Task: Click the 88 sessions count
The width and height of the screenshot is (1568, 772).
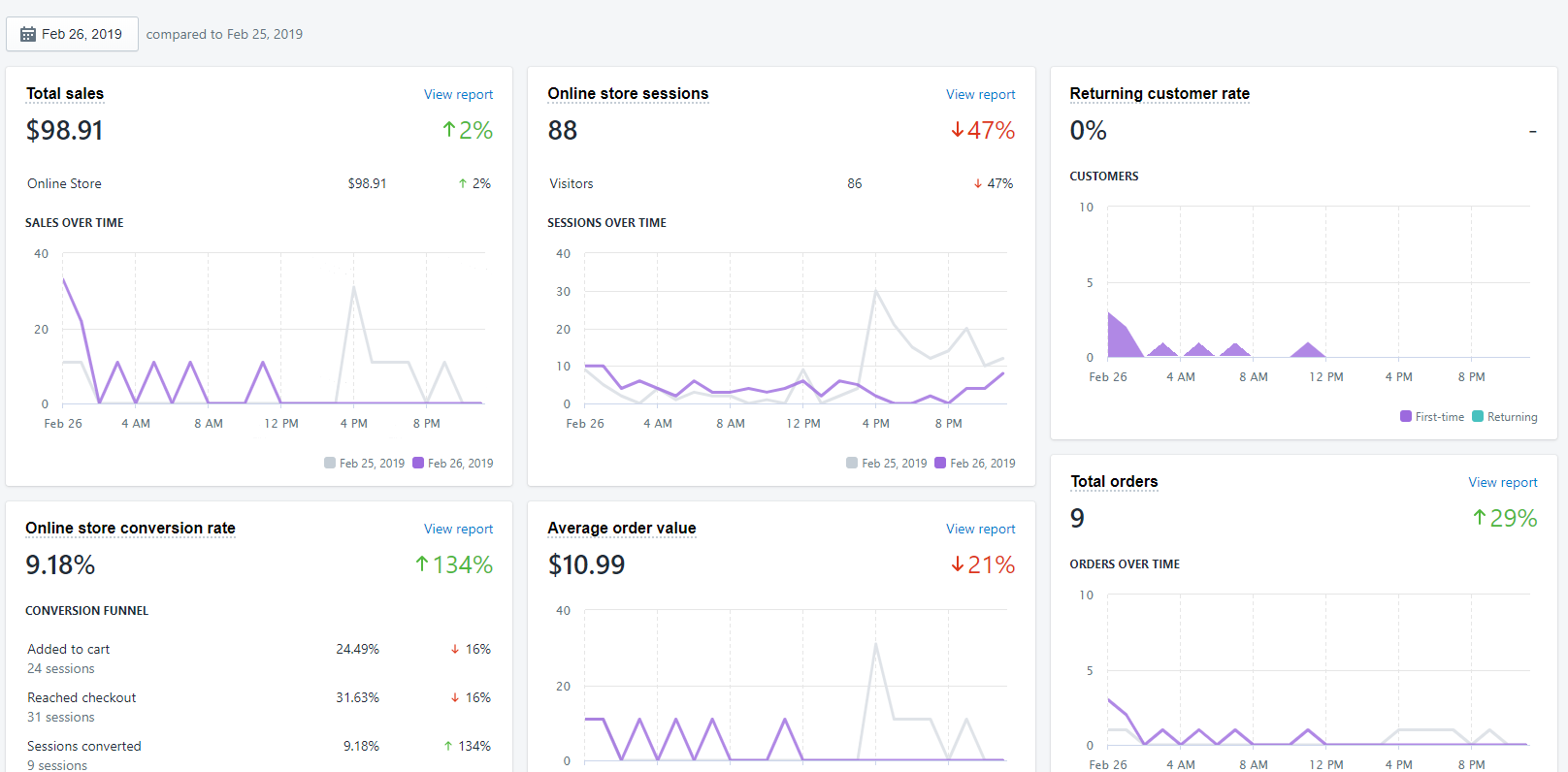Action: tap(563, 130)
